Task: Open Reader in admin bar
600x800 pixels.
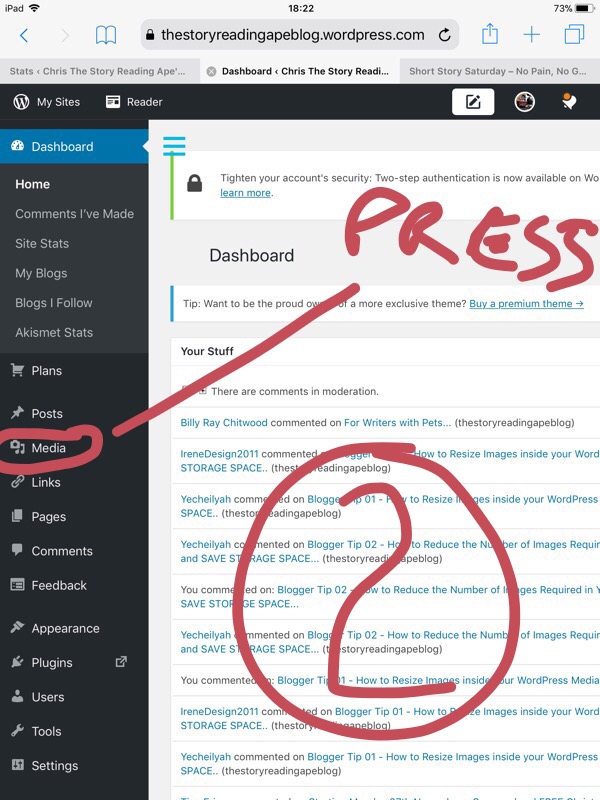Action: coord(134,102)
